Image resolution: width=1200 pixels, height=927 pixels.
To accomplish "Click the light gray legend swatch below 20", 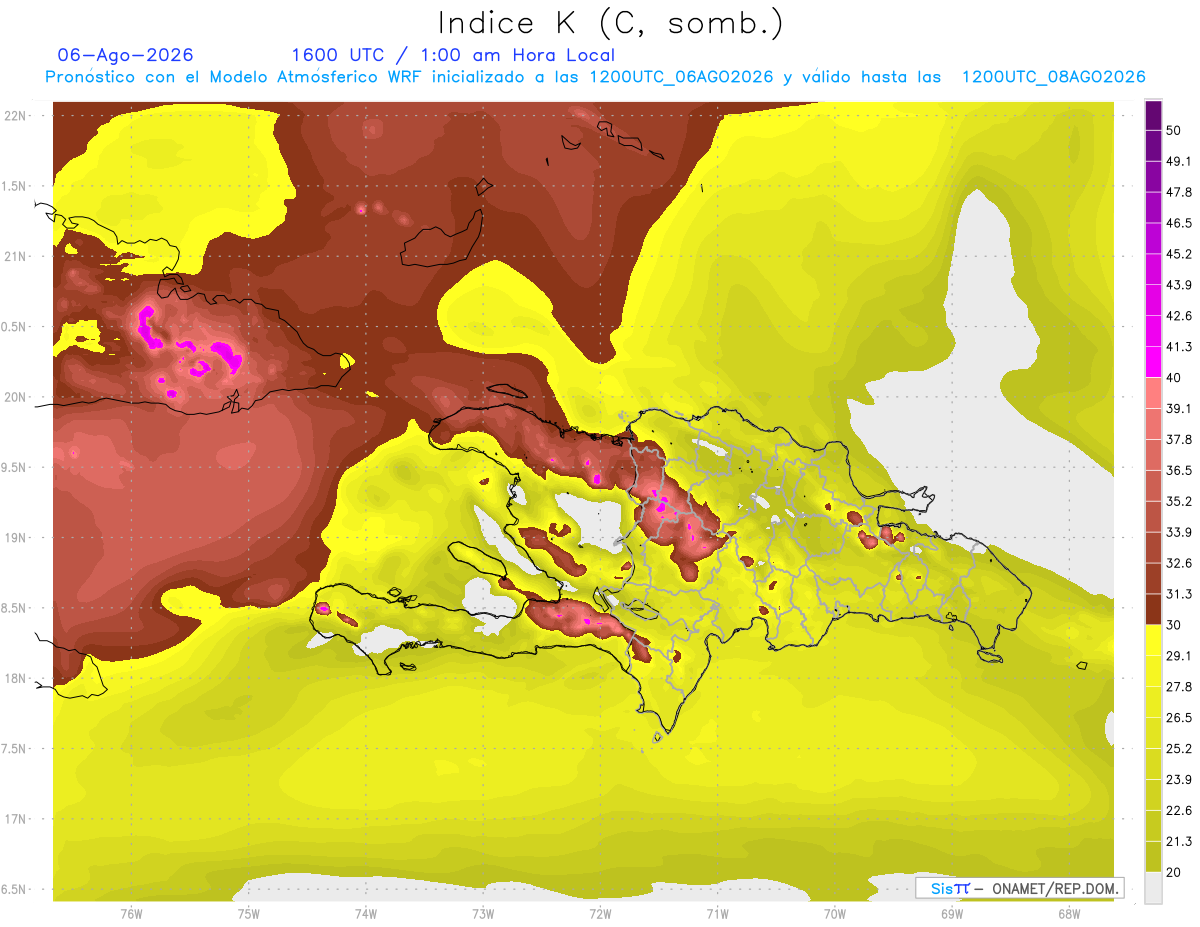I will (x=1153, y=887).
